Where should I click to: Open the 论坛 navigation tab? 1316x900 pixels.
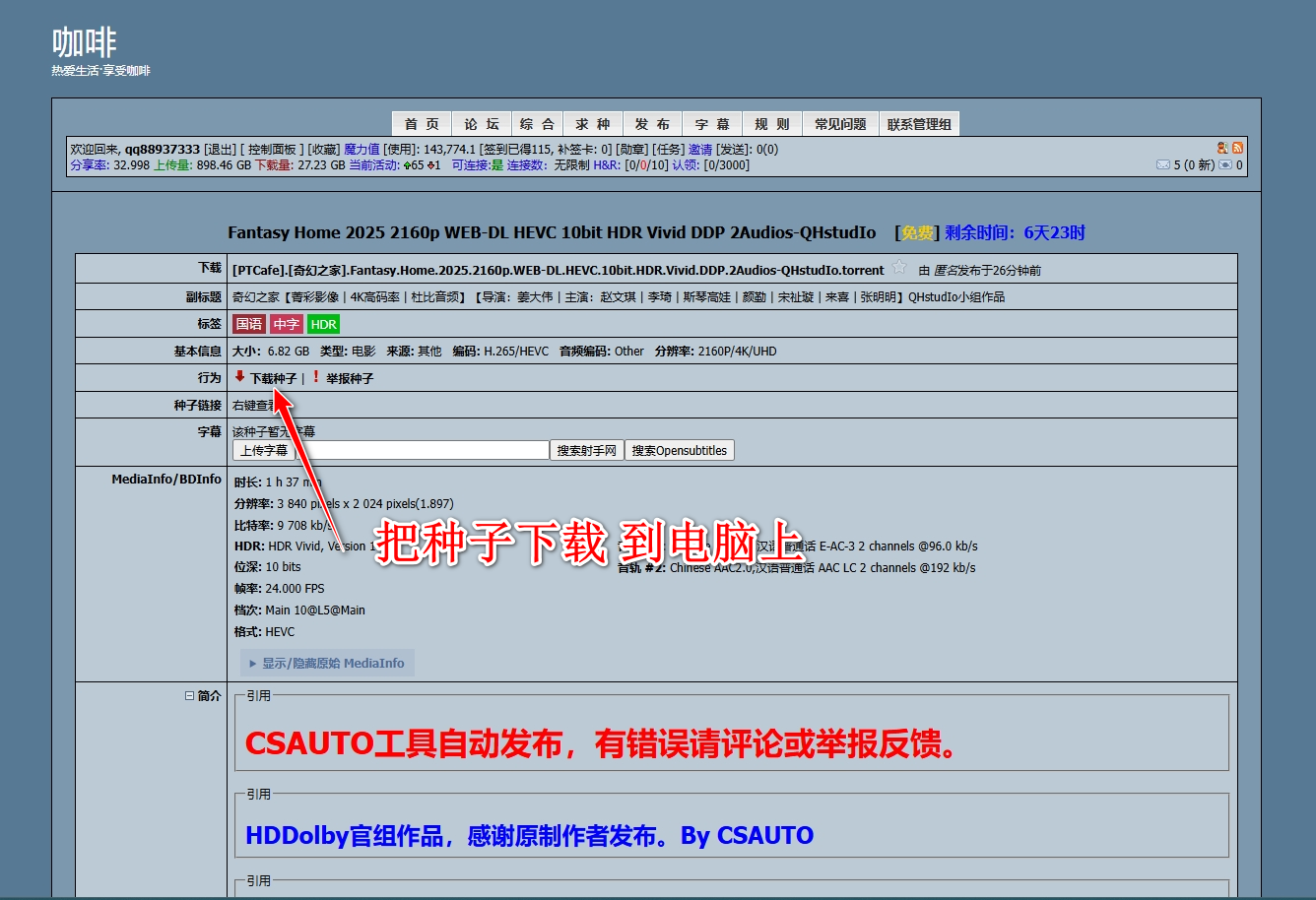click(x=482, y=124)
